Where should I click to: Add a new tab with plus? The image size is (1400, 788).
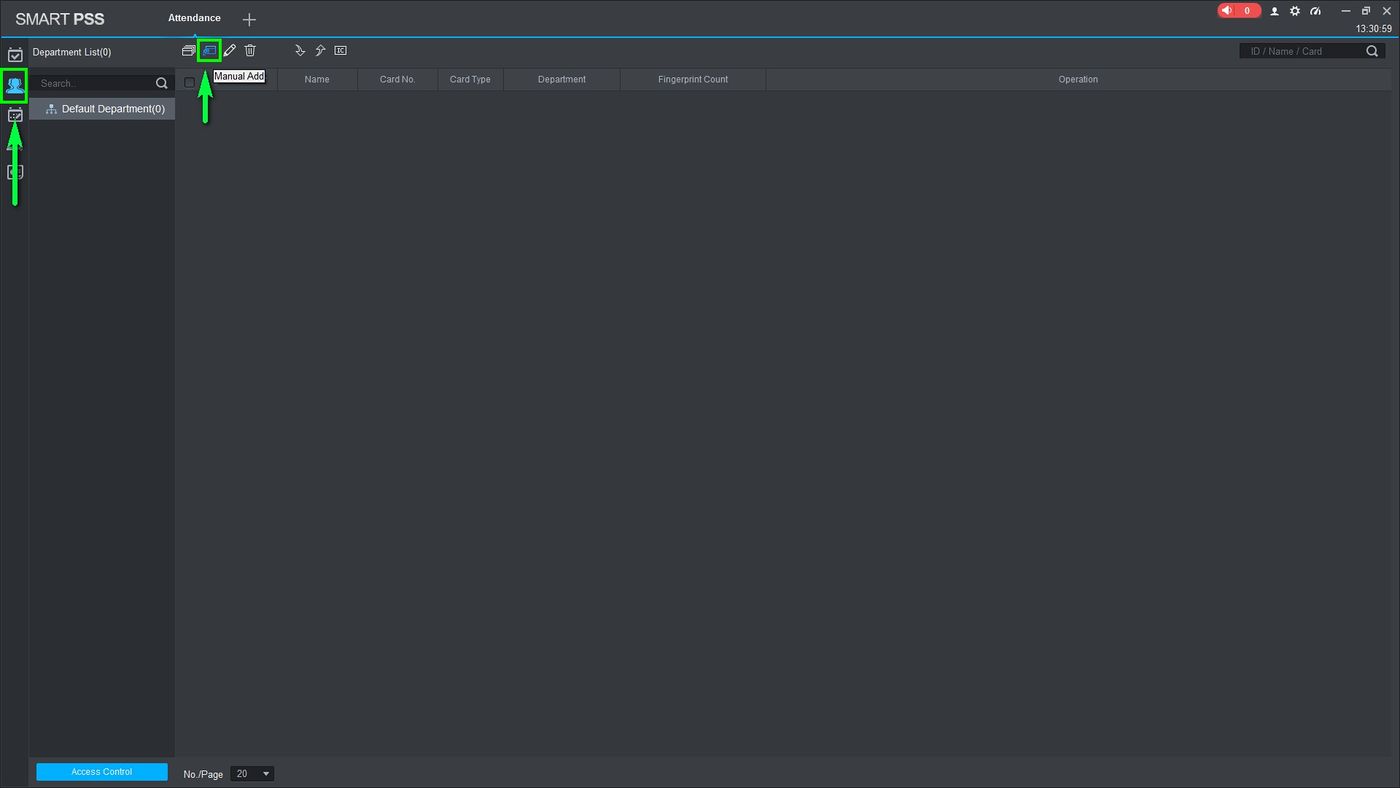pos(249,19)
